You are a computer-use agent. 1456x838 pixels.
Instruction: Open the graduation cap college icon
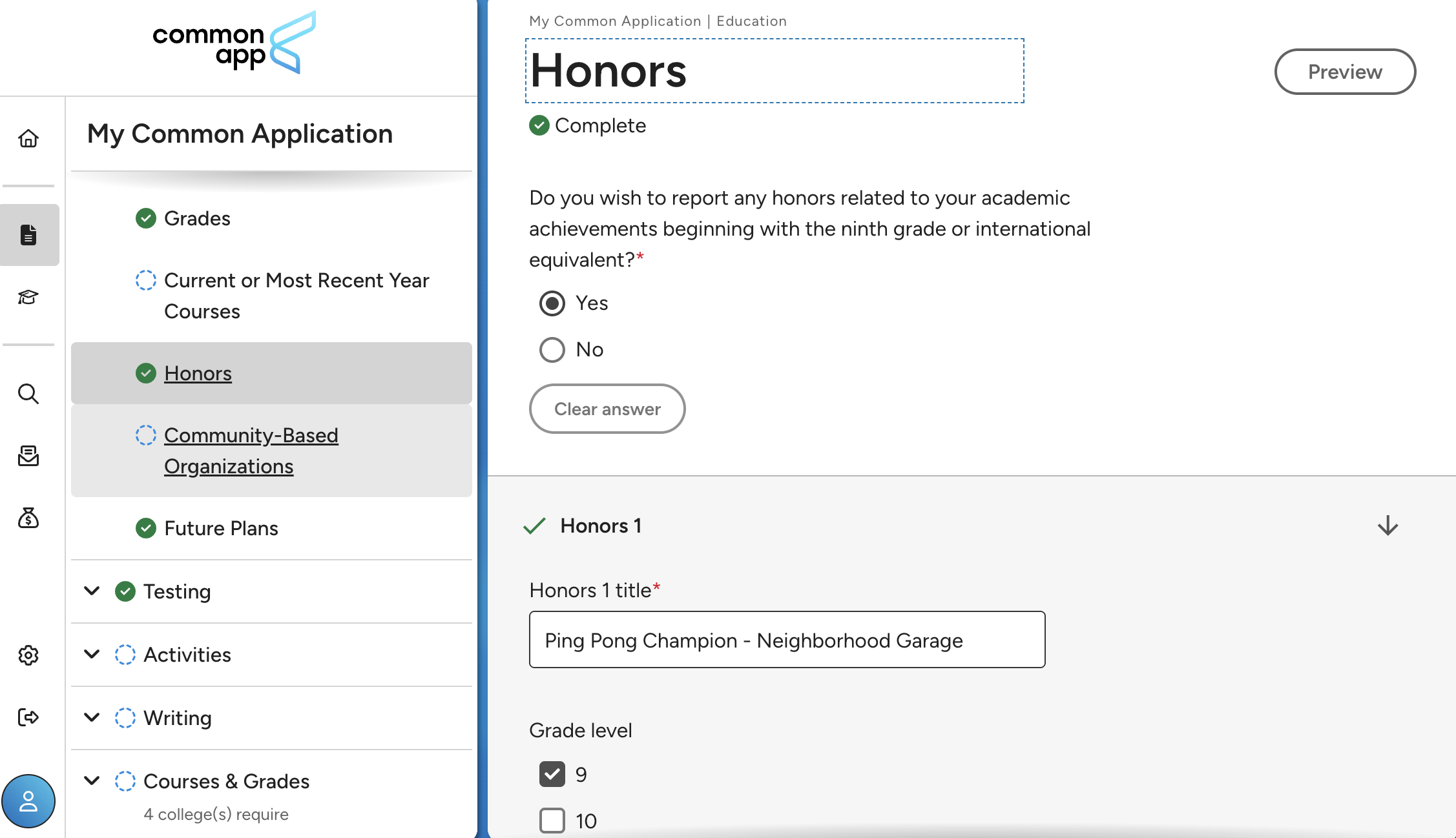(x=28, y=297)
